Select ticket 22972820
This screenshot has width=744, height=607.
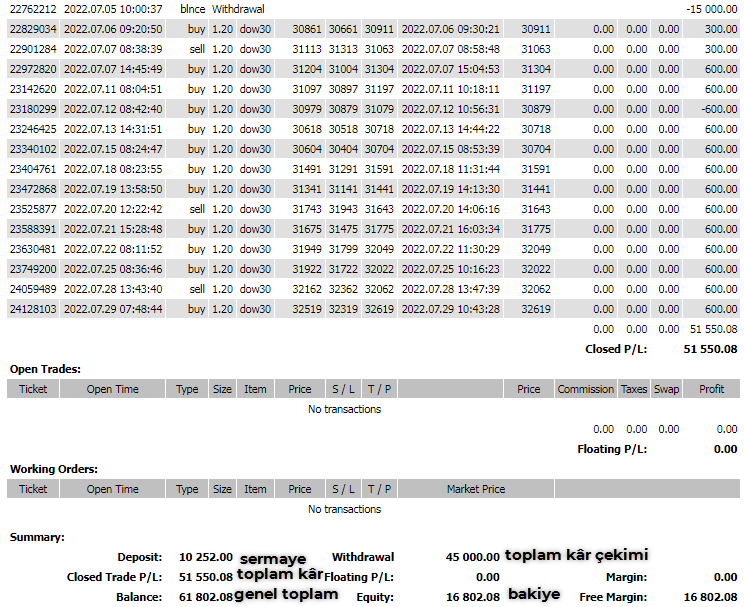point(33,69)
